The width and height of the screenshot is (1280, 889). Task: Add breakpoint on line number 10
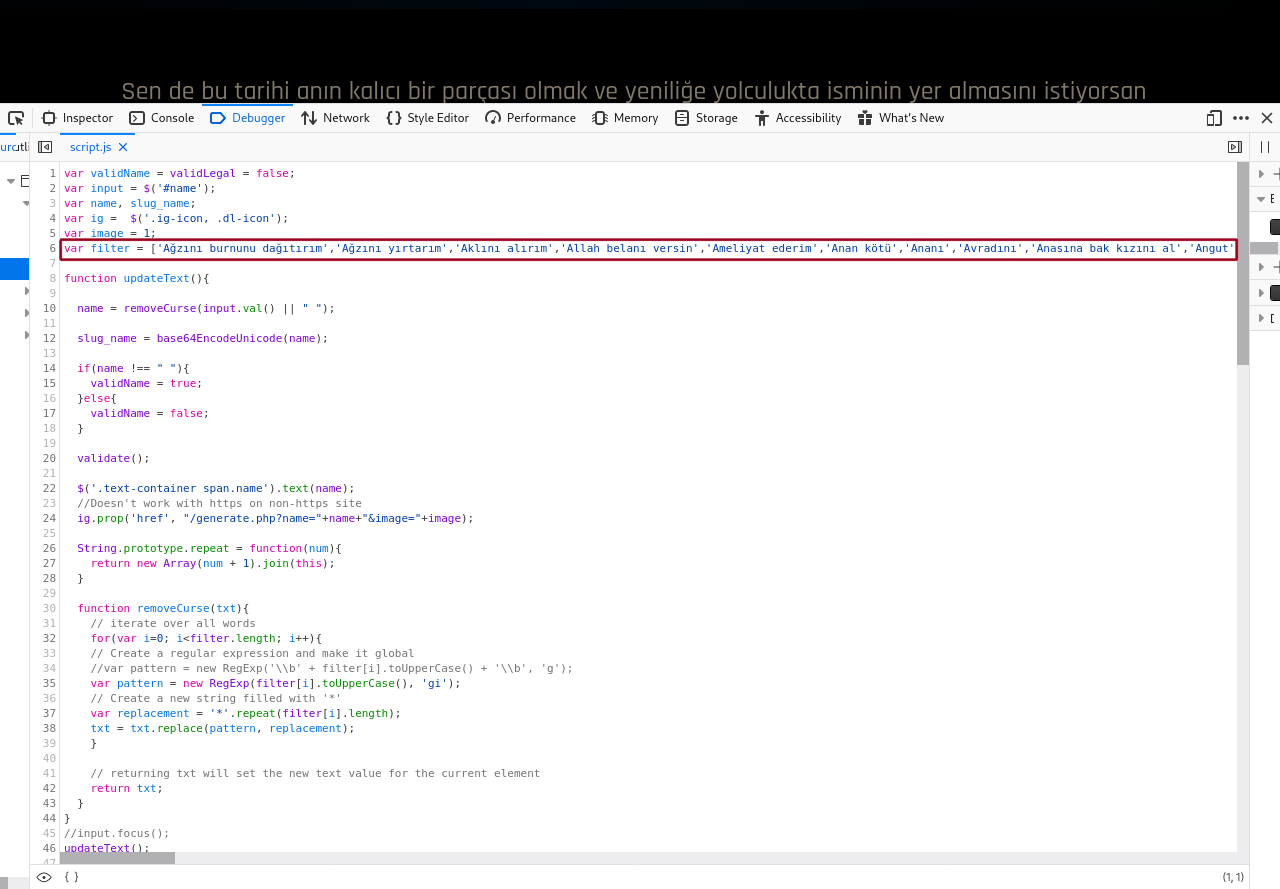tap(49, 308)
